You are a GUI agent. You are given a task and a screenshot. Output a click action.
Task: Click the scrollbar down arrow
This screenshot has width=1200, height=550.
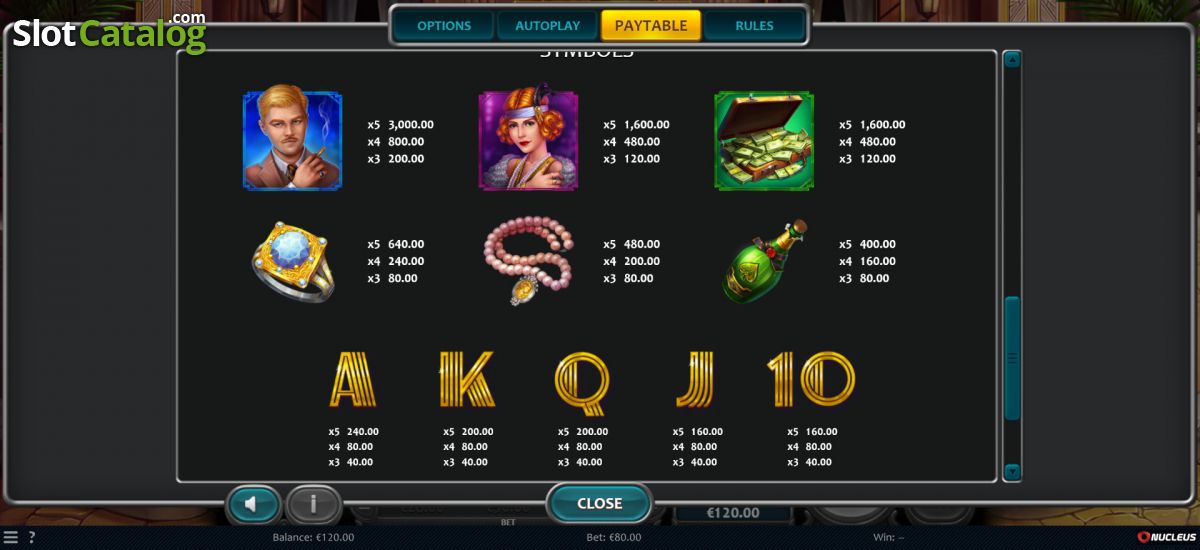[x=1012, y=471]
